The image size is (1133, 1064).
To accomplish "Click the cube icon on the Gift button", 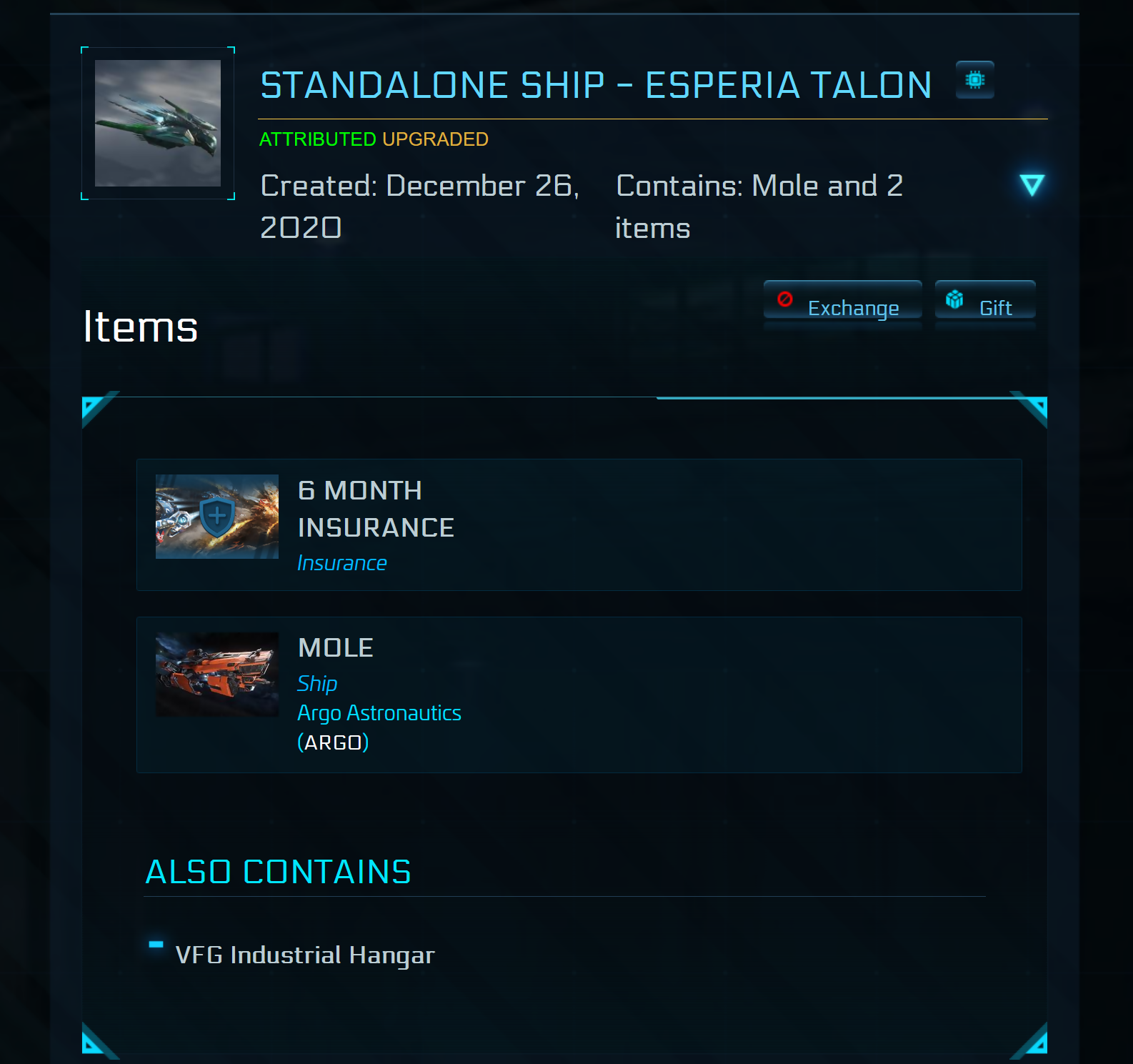I will [954, 299].
